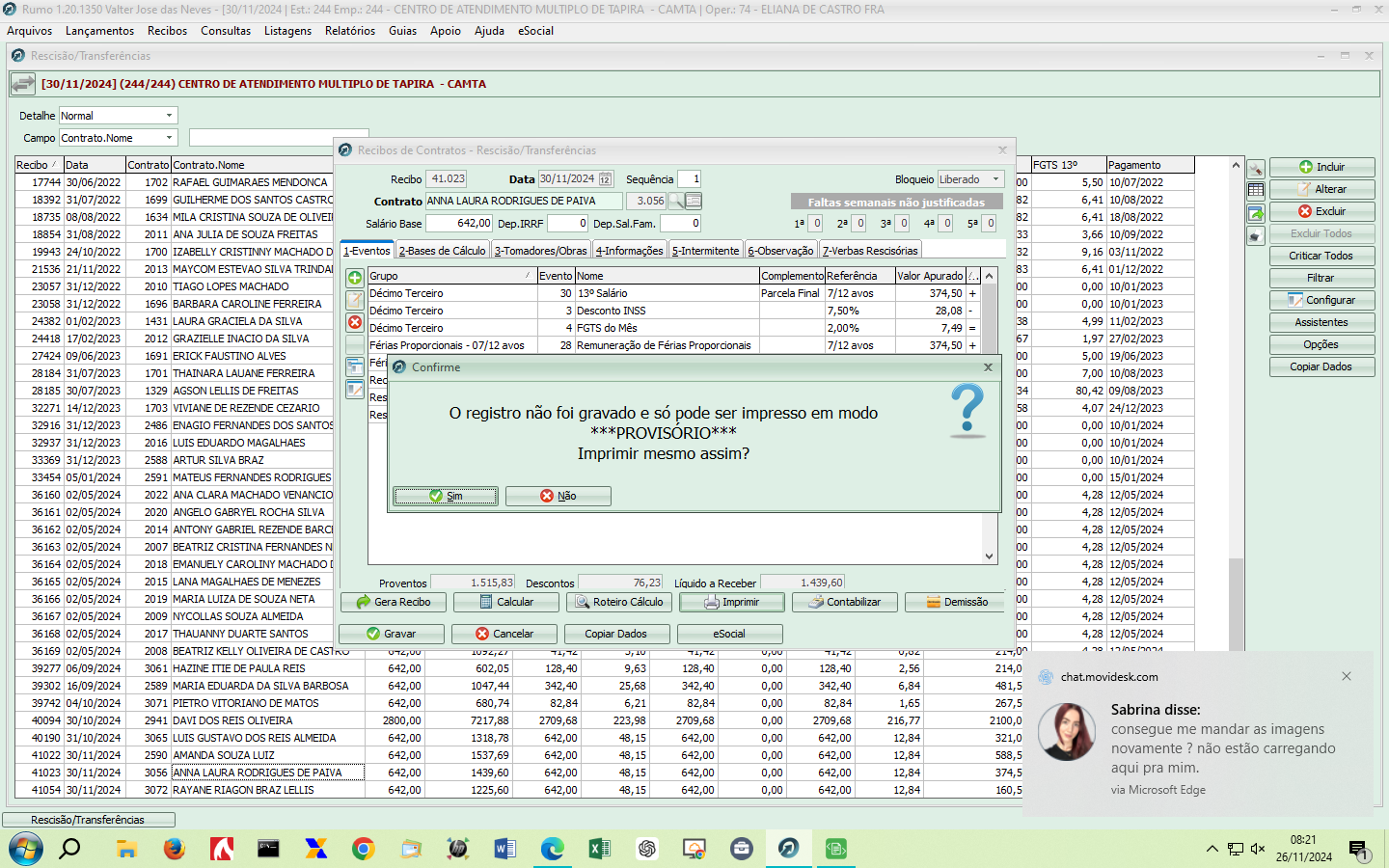Screen dimensions: 1389x868
Task: Click the export window arrow icon
Action: 1256,213
